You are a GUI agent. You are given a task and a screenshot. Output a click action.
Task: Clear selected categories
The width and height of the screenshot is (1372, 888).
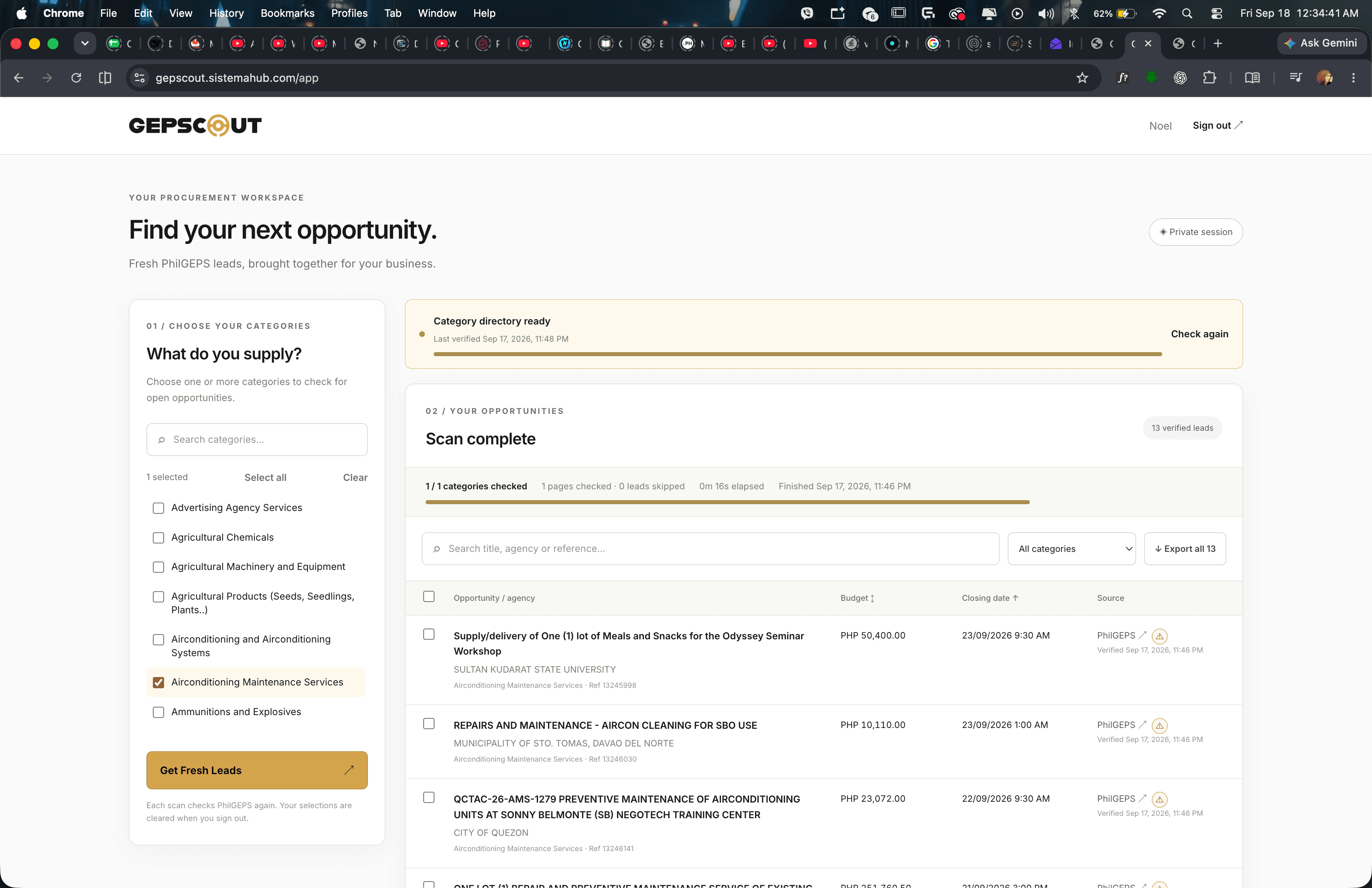(355, 478)
